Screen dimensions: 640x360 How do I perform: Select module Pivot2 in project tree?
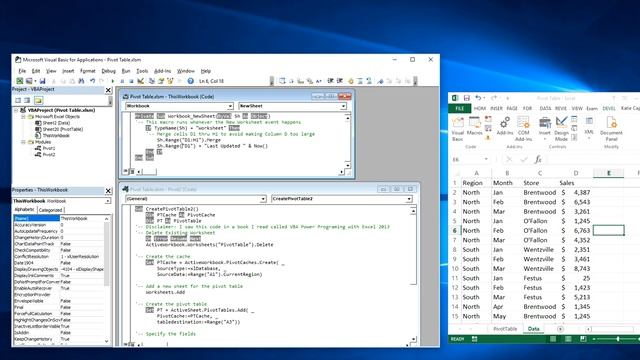click(45, 155)
